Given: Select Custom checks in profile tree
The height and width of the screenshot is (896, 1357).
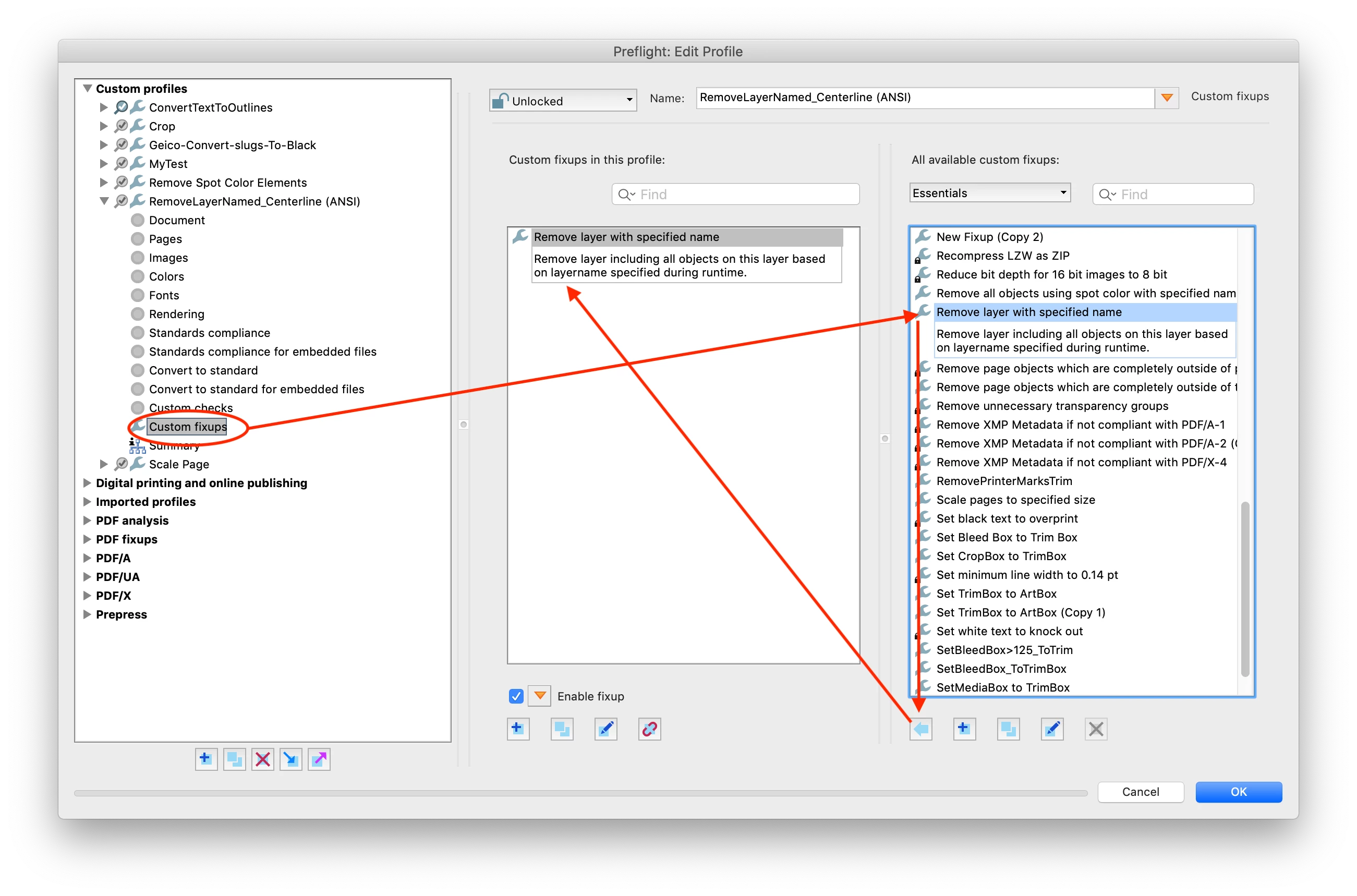Looking at the screenshot, I should tap(190, 407).
